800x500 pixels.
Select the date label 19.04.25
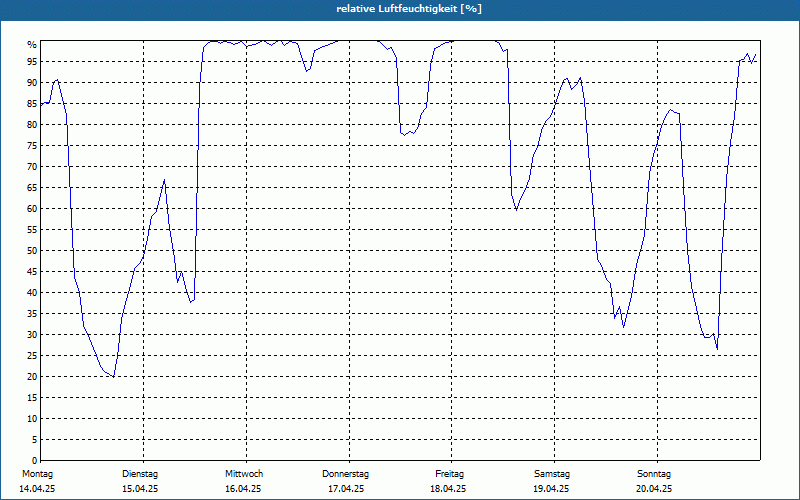pos(551,489)
